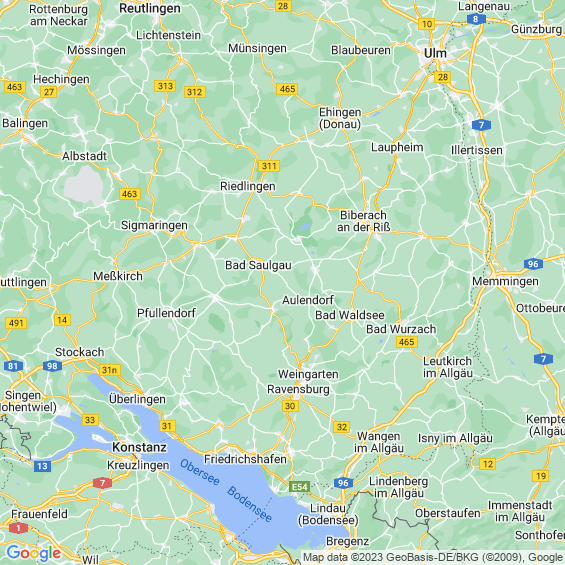Click the red 7 road shield near Kreuzlingen

(x=102, y=482)
